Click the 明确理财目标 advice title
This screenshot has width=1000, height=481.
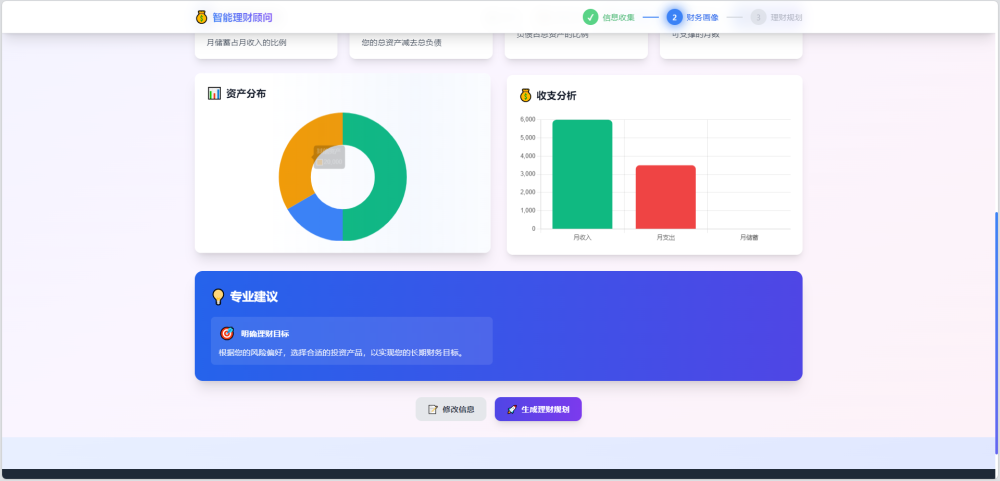click(x=265, y=334)
